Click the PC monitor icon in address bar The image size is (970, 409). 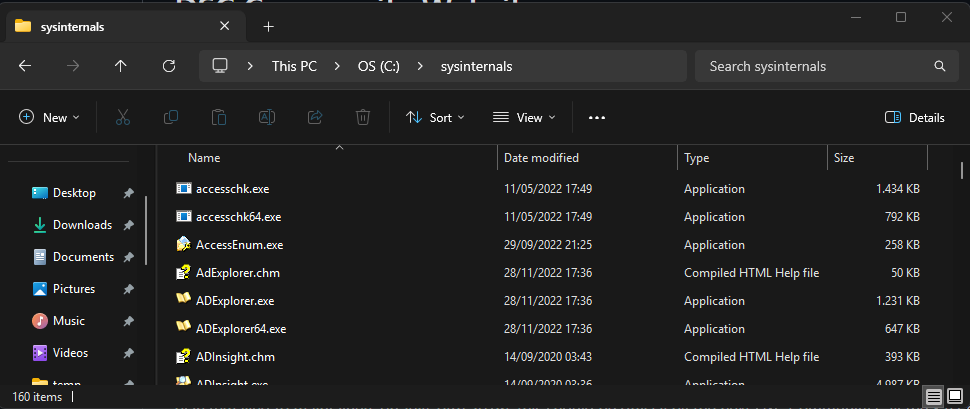tap(220, 66)
